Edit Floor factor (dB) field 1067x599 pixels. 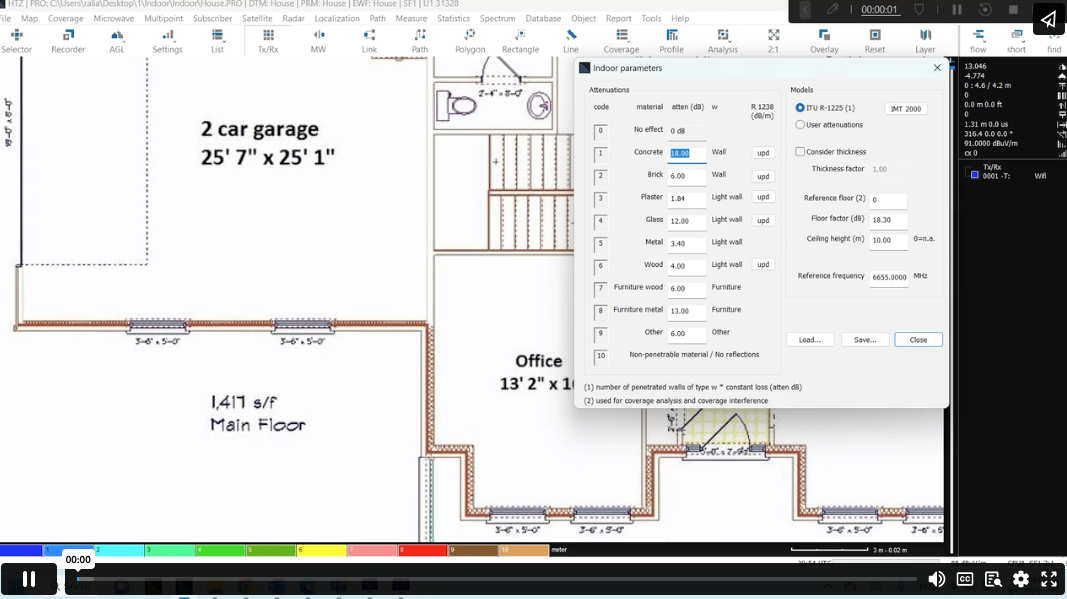click(888, 220)
